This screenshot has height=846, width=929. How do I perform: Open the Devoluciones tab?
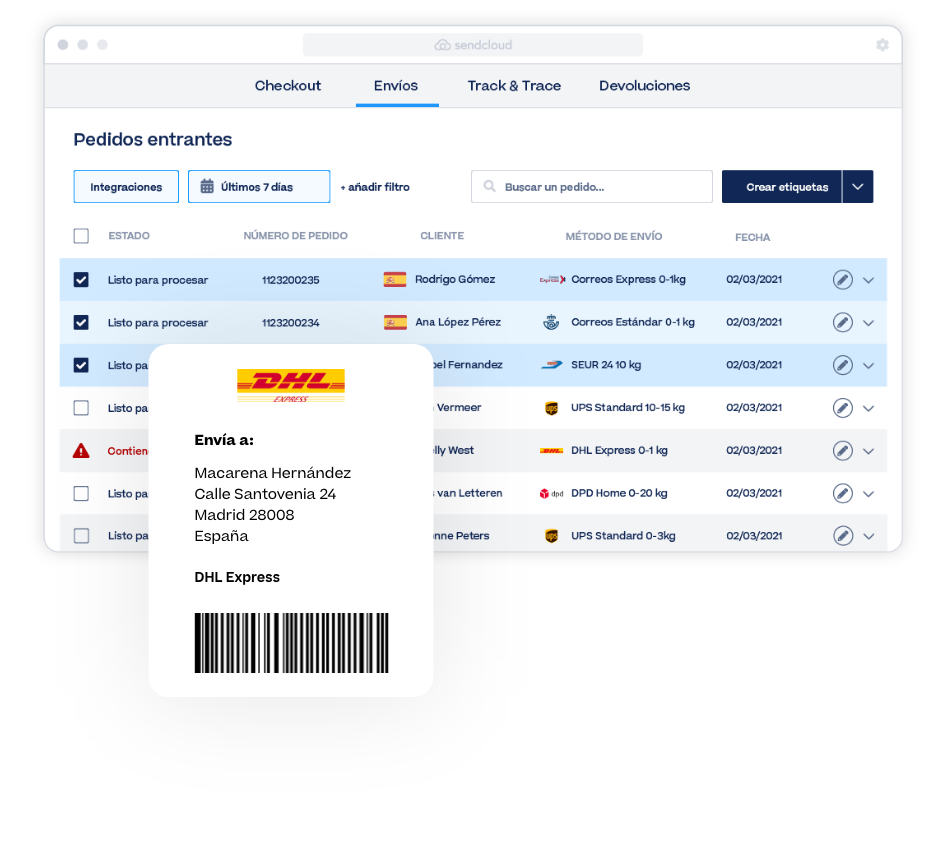tap(644, 86)
